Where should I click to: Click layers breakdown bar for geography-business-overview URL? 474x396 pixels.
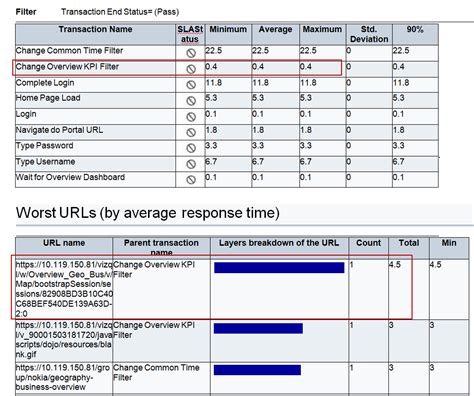tap(257, 370)
